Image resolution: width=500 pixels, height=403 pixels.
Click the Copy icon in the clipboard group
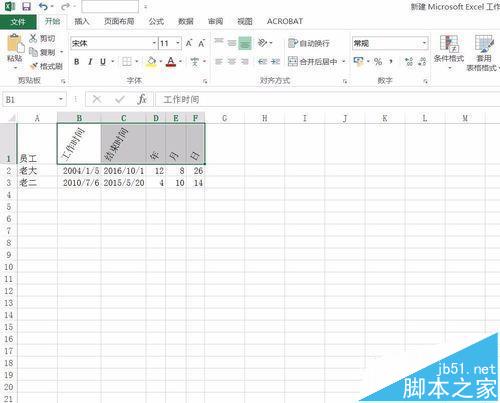coord(33,52)
